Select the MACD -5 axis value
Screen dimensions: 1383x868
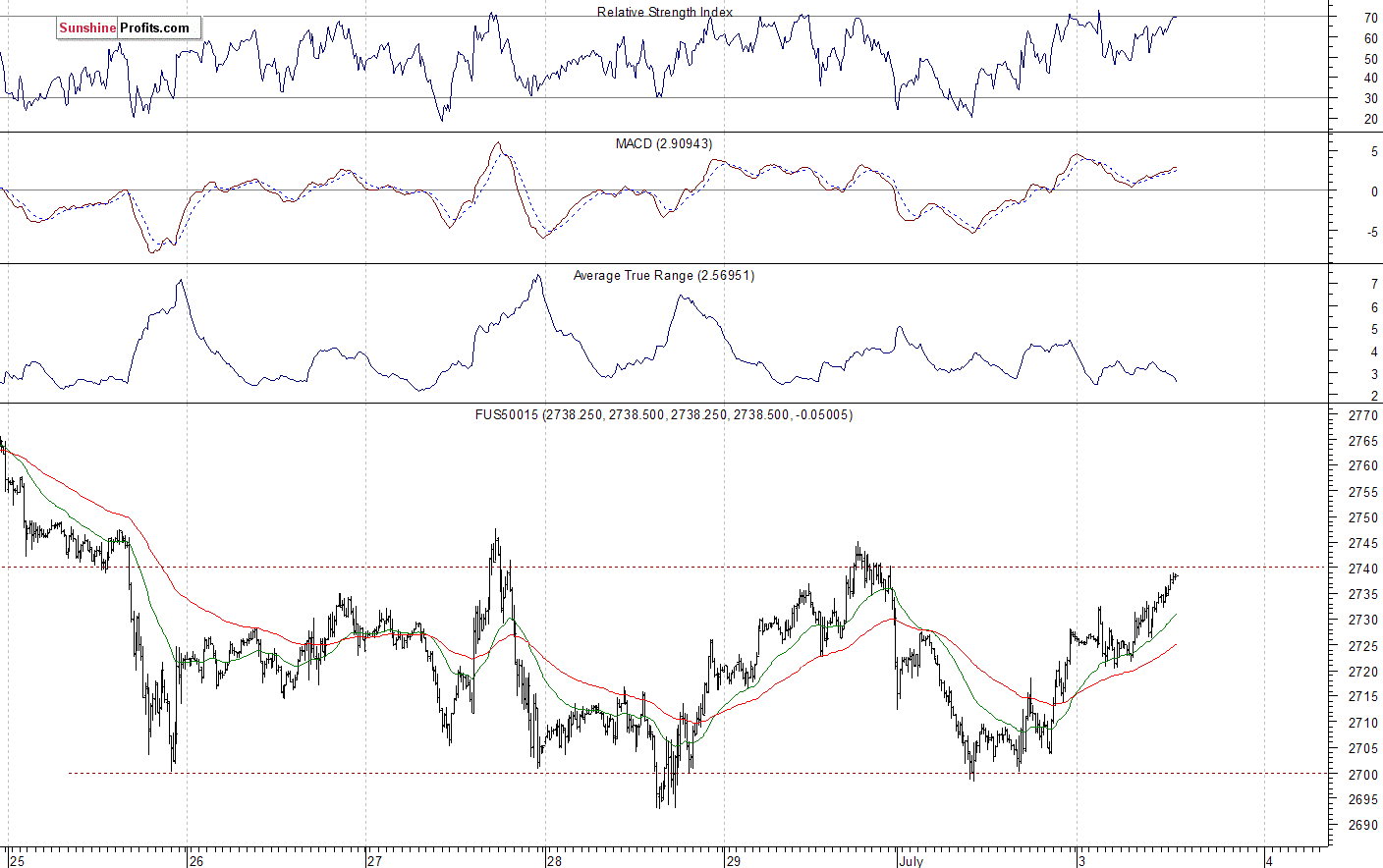pyautogui.click(x=1372, y=233)
